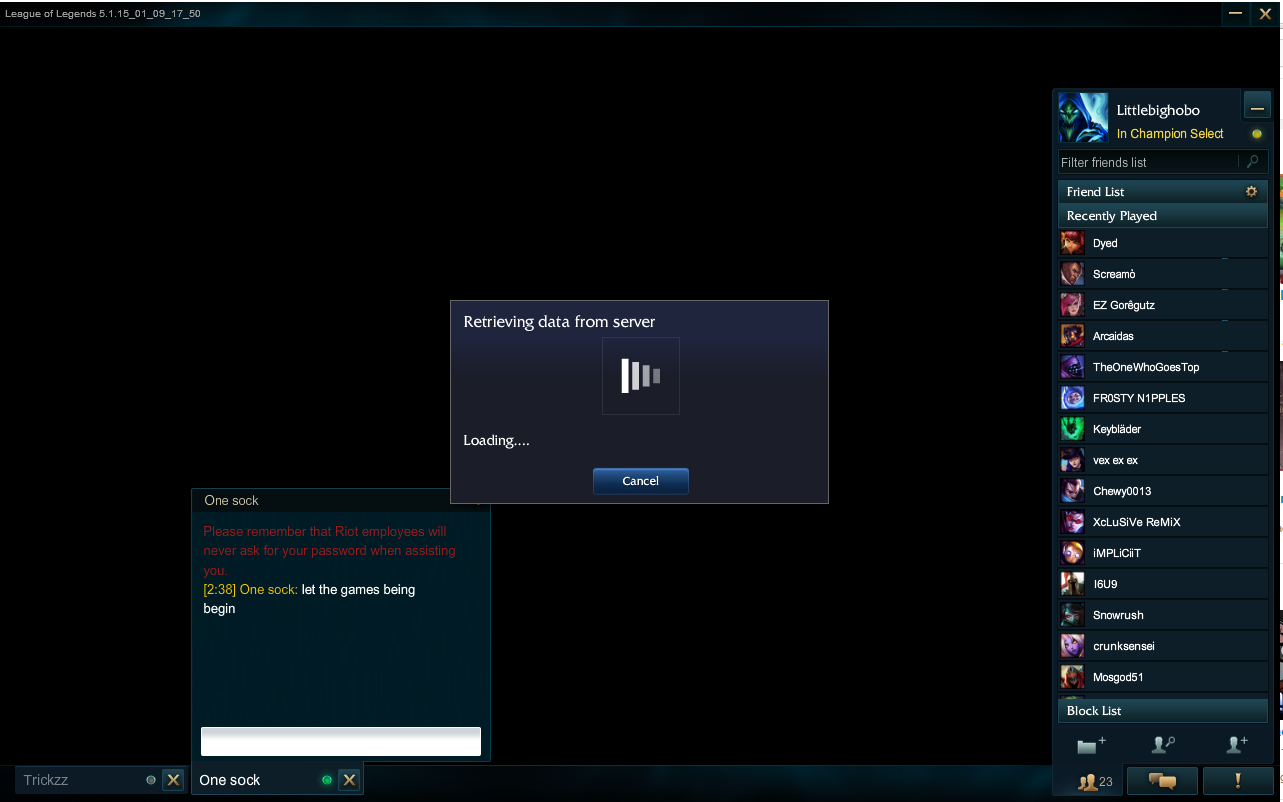Collapse the Recently Played section

[1163, 216]
